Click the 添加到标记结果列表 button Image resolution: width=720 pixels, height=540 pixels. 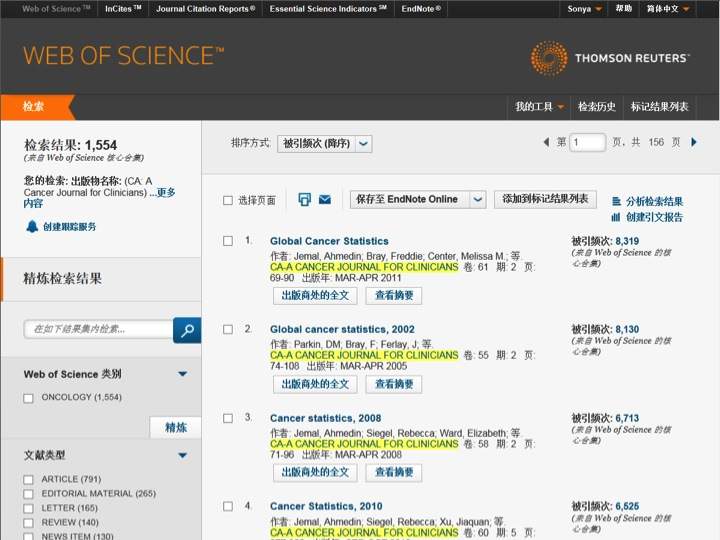coord(545,199)
